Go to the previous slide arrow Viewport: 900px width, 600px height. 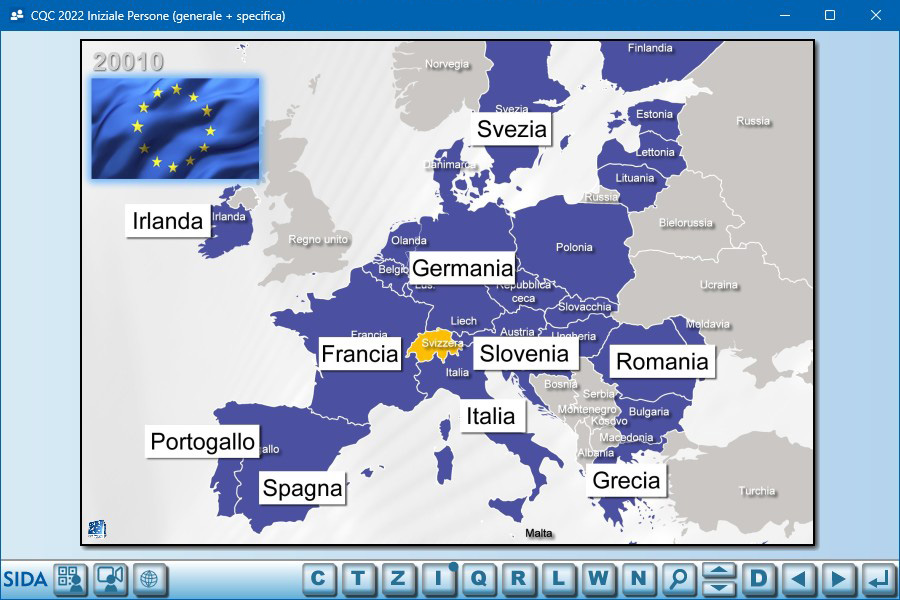pos(798,579)
